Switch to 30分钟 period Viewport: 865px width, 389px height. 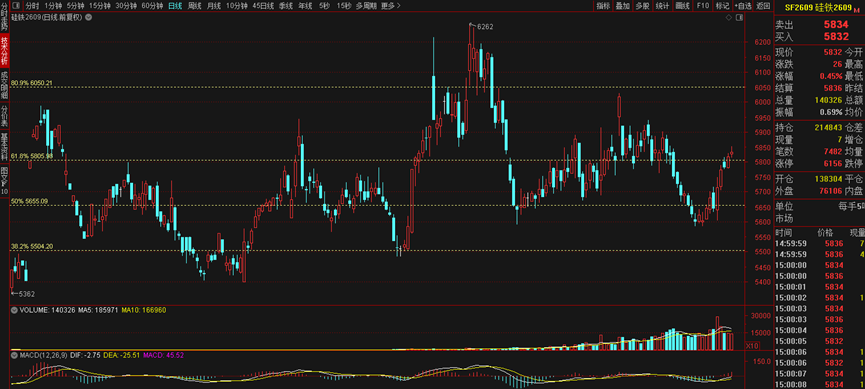tap(126, 6)
